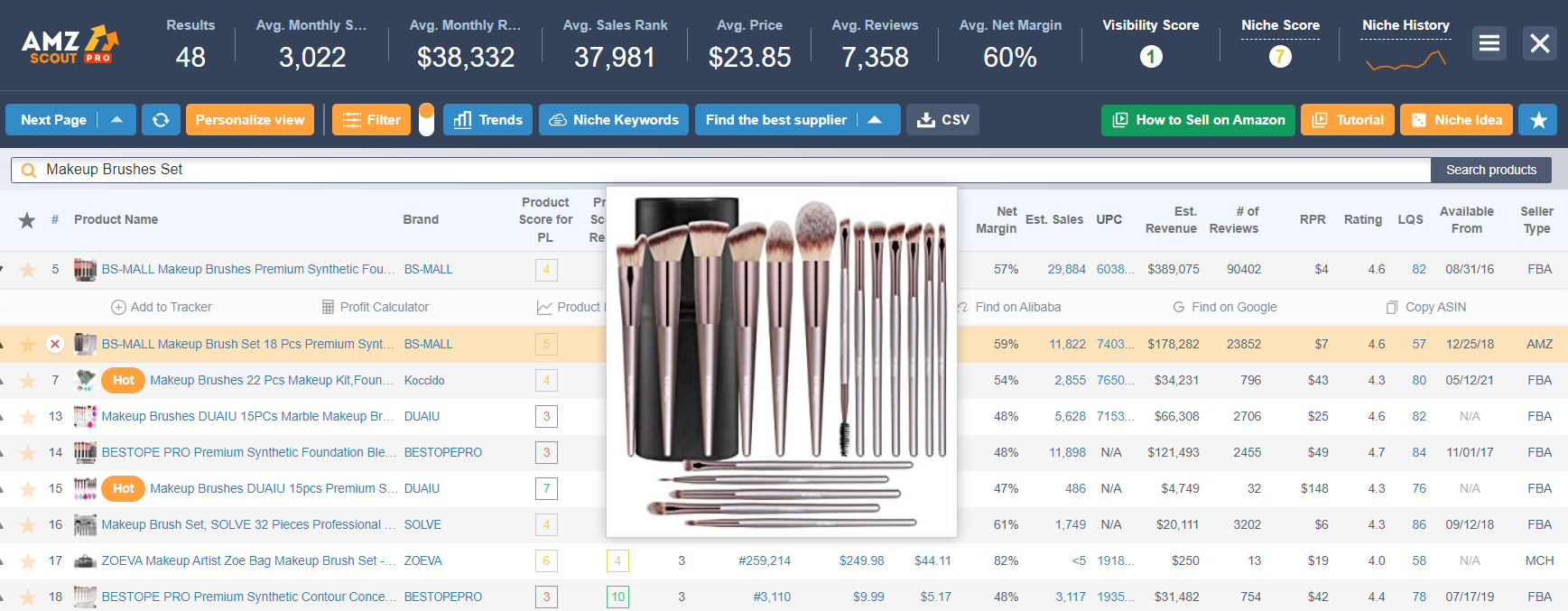Click the refresh results icon button
The height and width of the screenshot is (611, 1568).
click(x=161, y=119)
